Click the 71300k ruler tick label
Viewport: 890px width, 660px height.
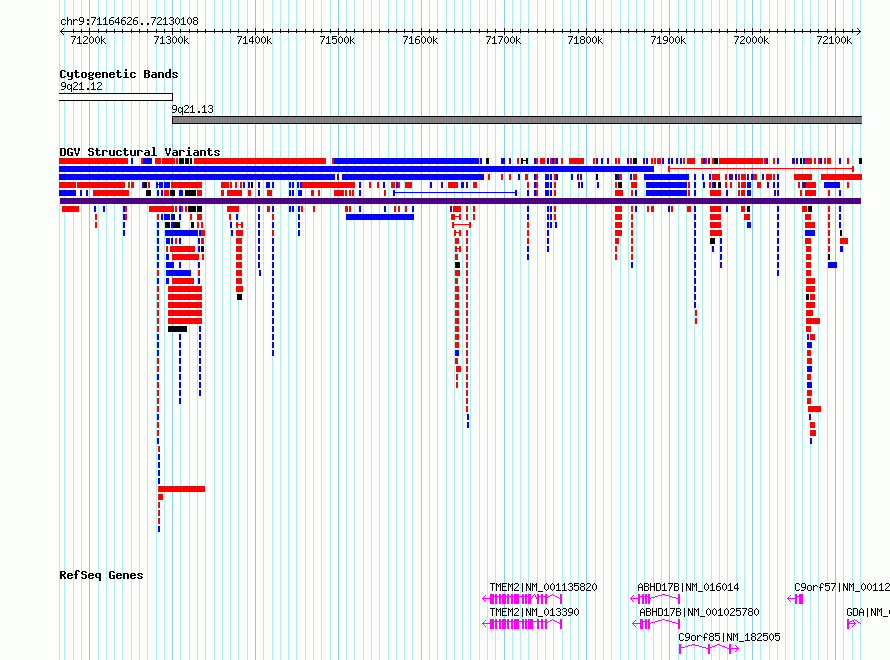click(171, 40)
